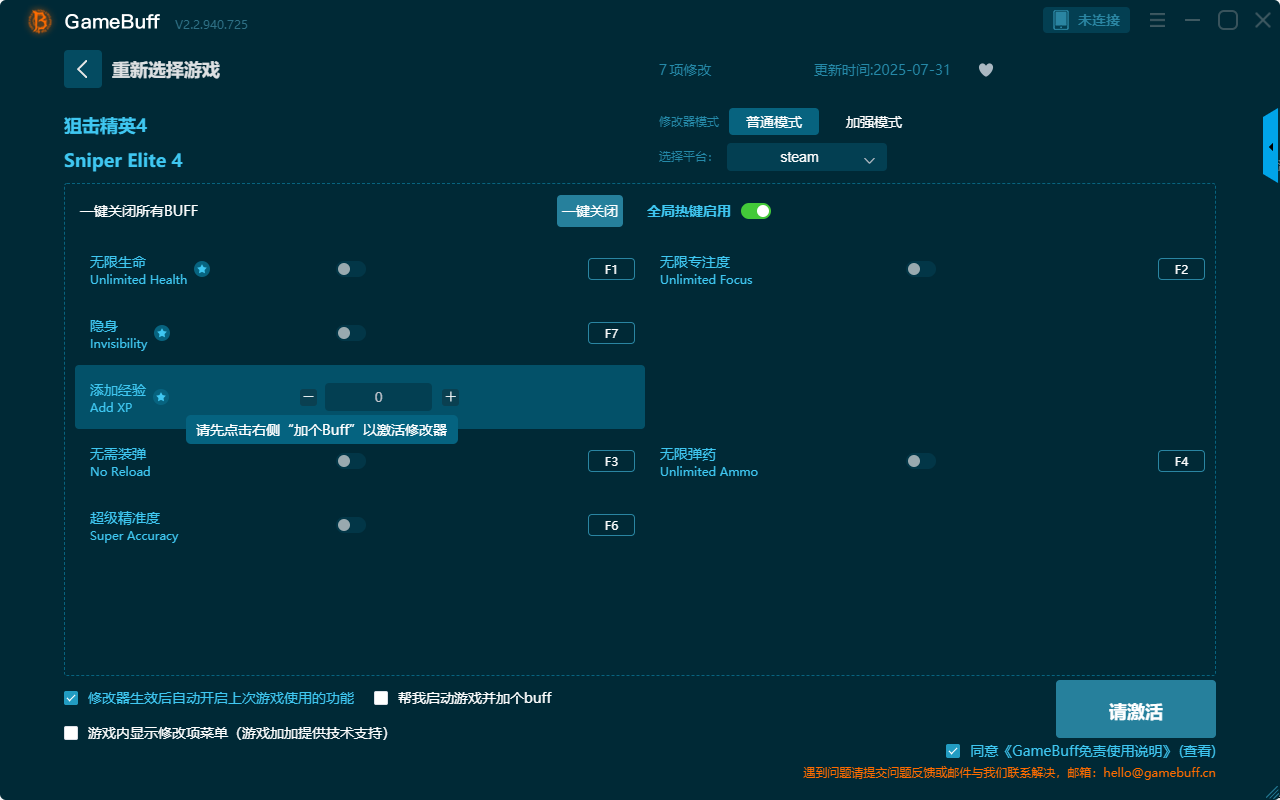
Task: Click the 一键关闭 button
Action: pyautogui.click(x=590, y=211)
